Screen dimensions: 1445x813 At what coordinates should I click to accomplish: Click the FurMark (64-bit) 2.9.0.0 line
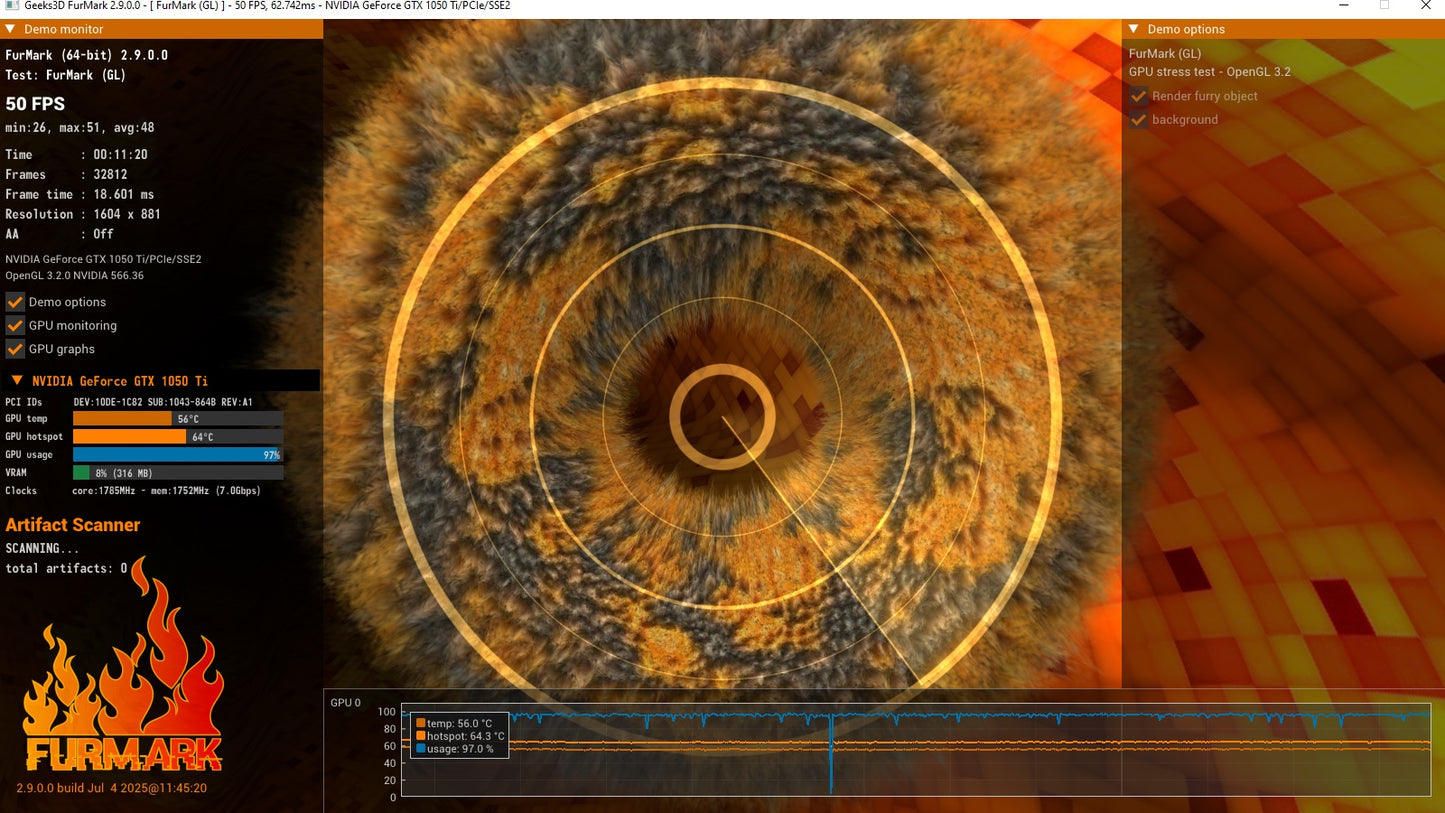(87, 56)
